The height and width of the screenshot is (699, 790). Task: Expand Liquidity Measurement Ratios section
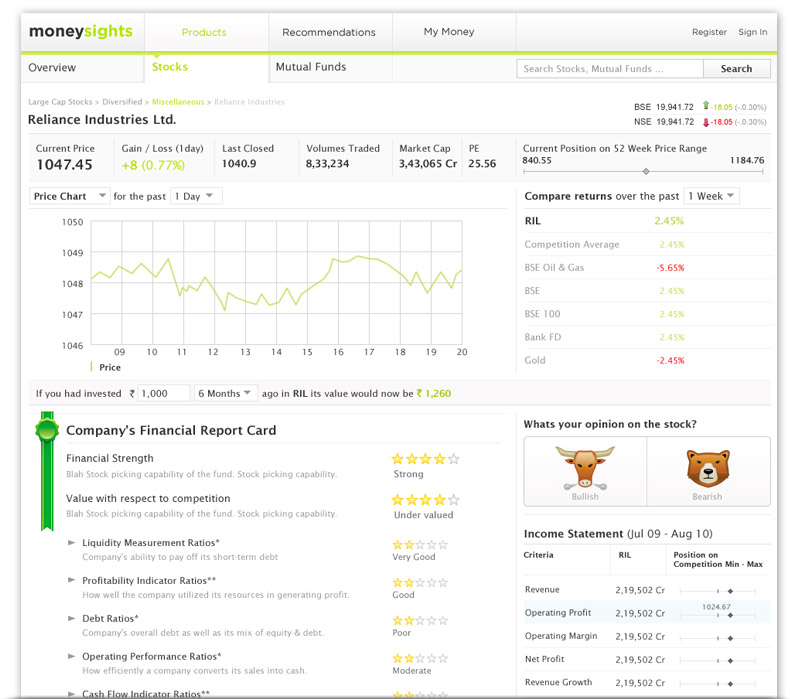click(72, 542)
